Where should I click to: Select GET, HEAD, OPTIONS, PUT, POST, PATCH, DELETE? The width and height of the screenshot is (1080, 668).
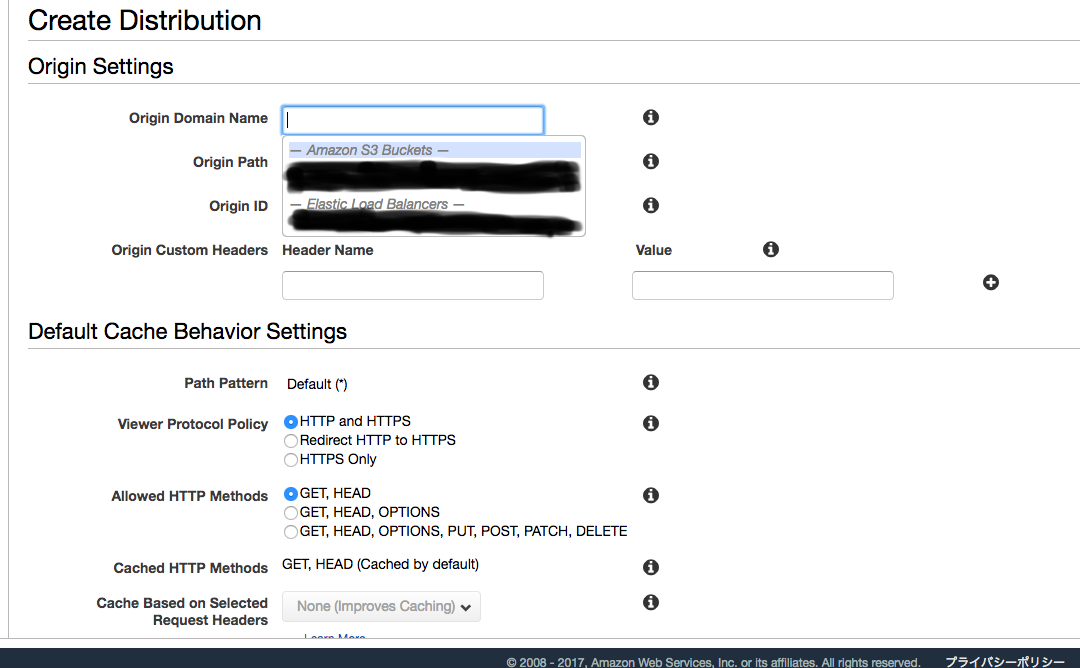tap(291, 532)
